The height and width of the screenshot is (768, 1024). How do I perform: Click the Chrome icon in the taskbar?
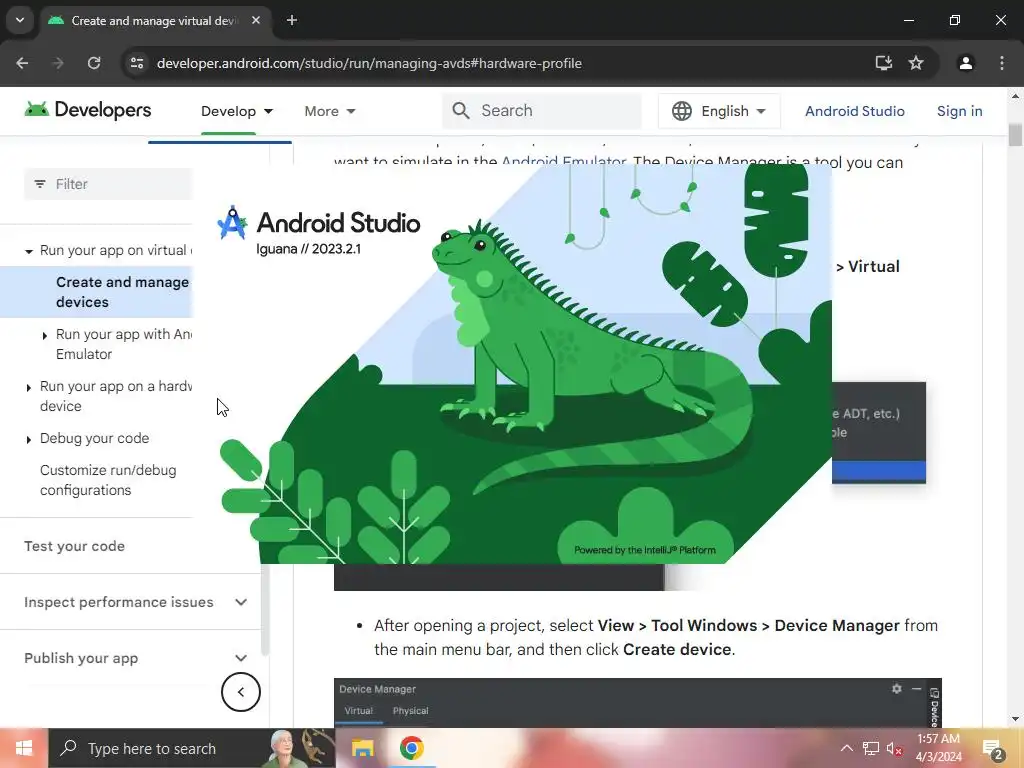click(x=411, y=748)
